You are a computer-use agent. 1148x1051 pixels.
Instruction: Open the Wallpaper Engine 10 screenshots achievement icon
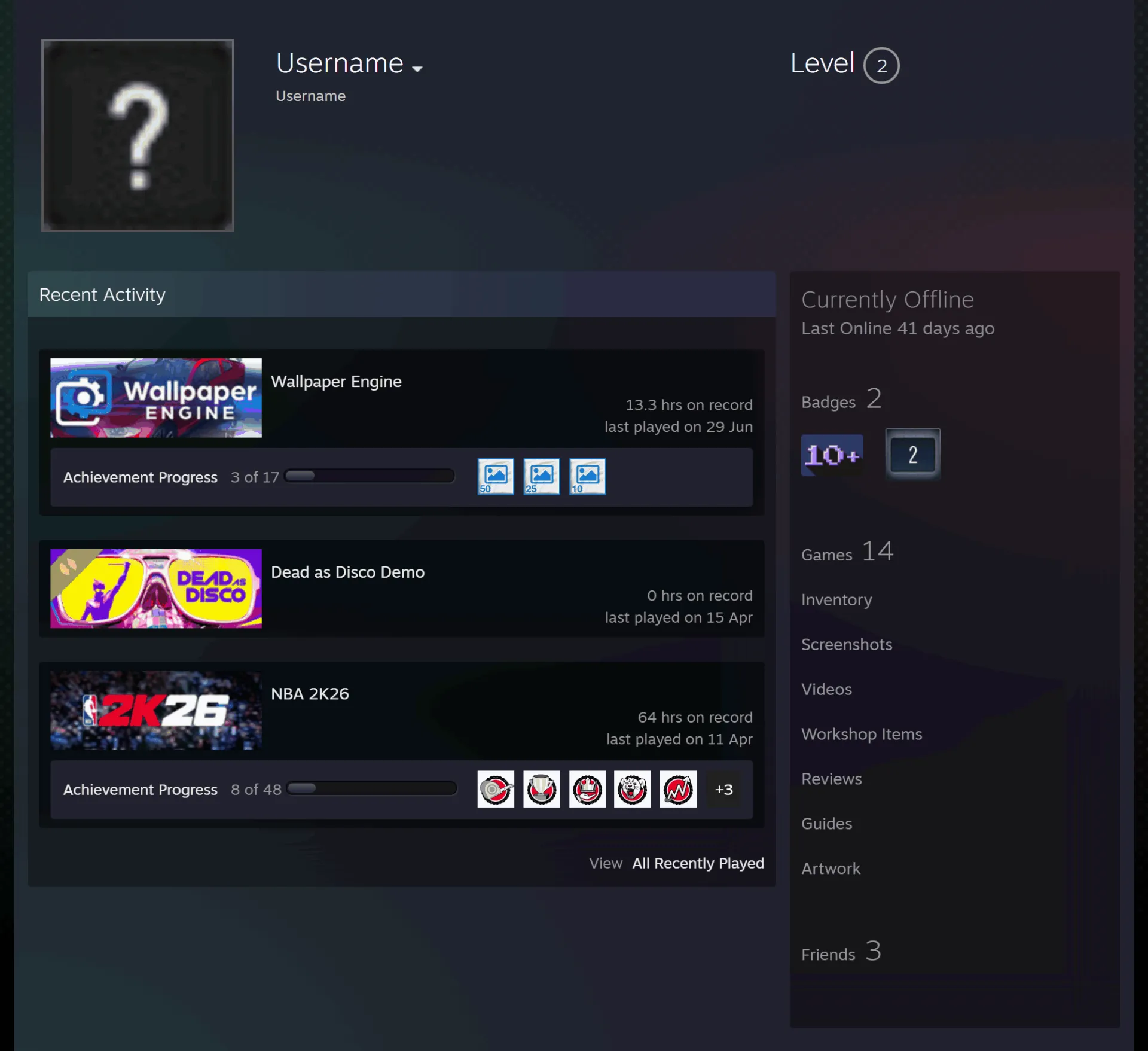pos(587,477)
